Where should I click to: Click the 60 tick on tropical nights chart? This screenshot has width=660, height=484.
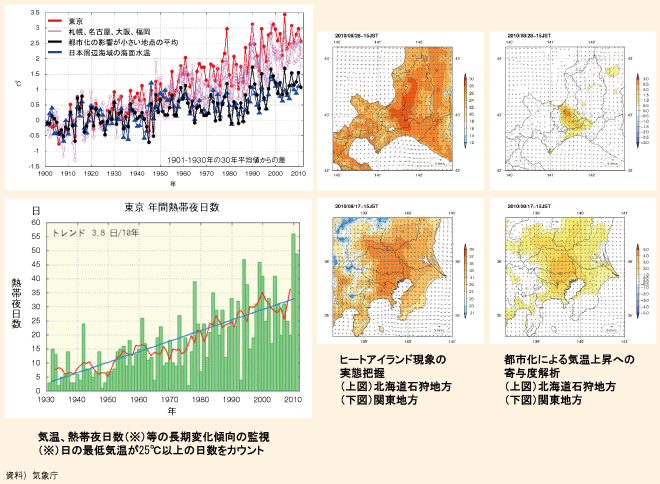37,222
